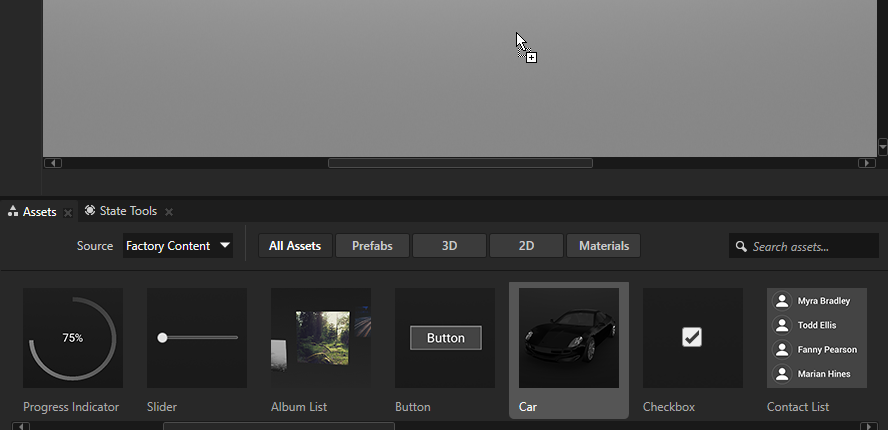
Task: Select the Album List asset thumbnail
Action: click(321, 338)
